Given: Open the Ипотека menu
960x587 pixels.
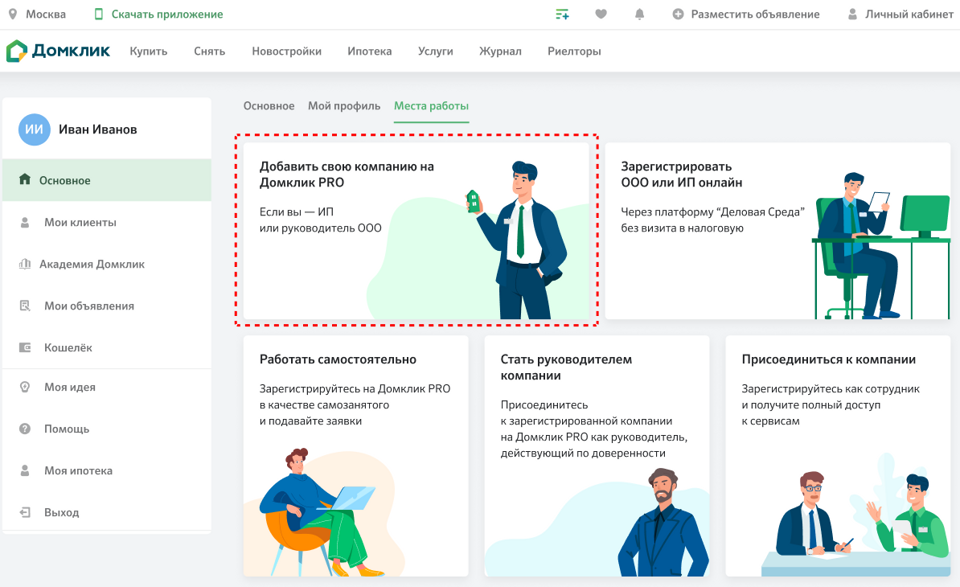Looking at the screenshot, I should tap(369, 51).
